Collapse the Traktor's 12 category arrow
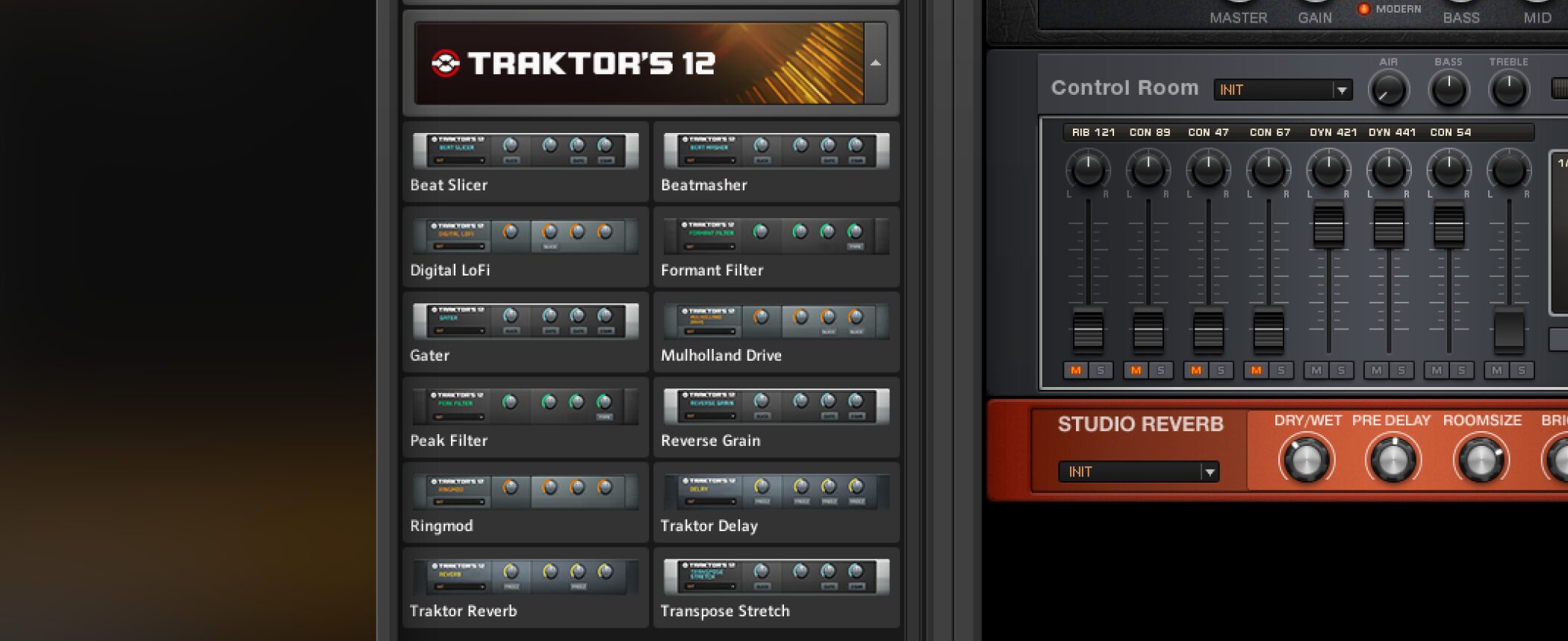The width and height of the screenshot is (1568, 641). [876, 64]
